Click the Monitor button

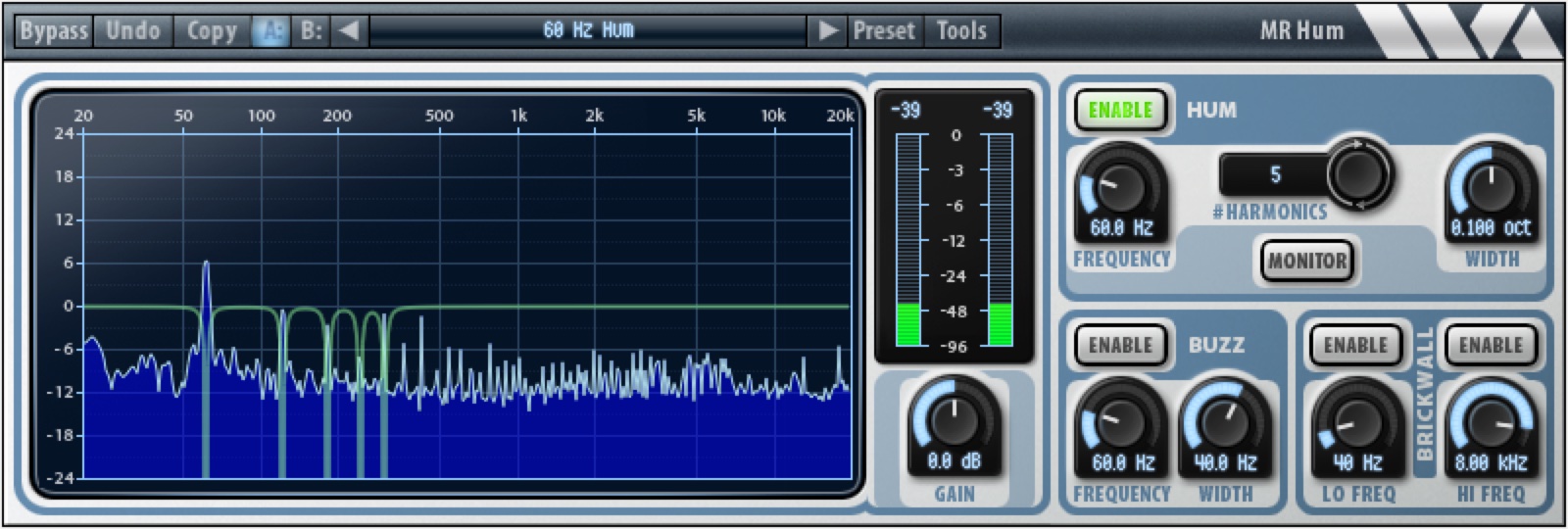[1306, 261]
